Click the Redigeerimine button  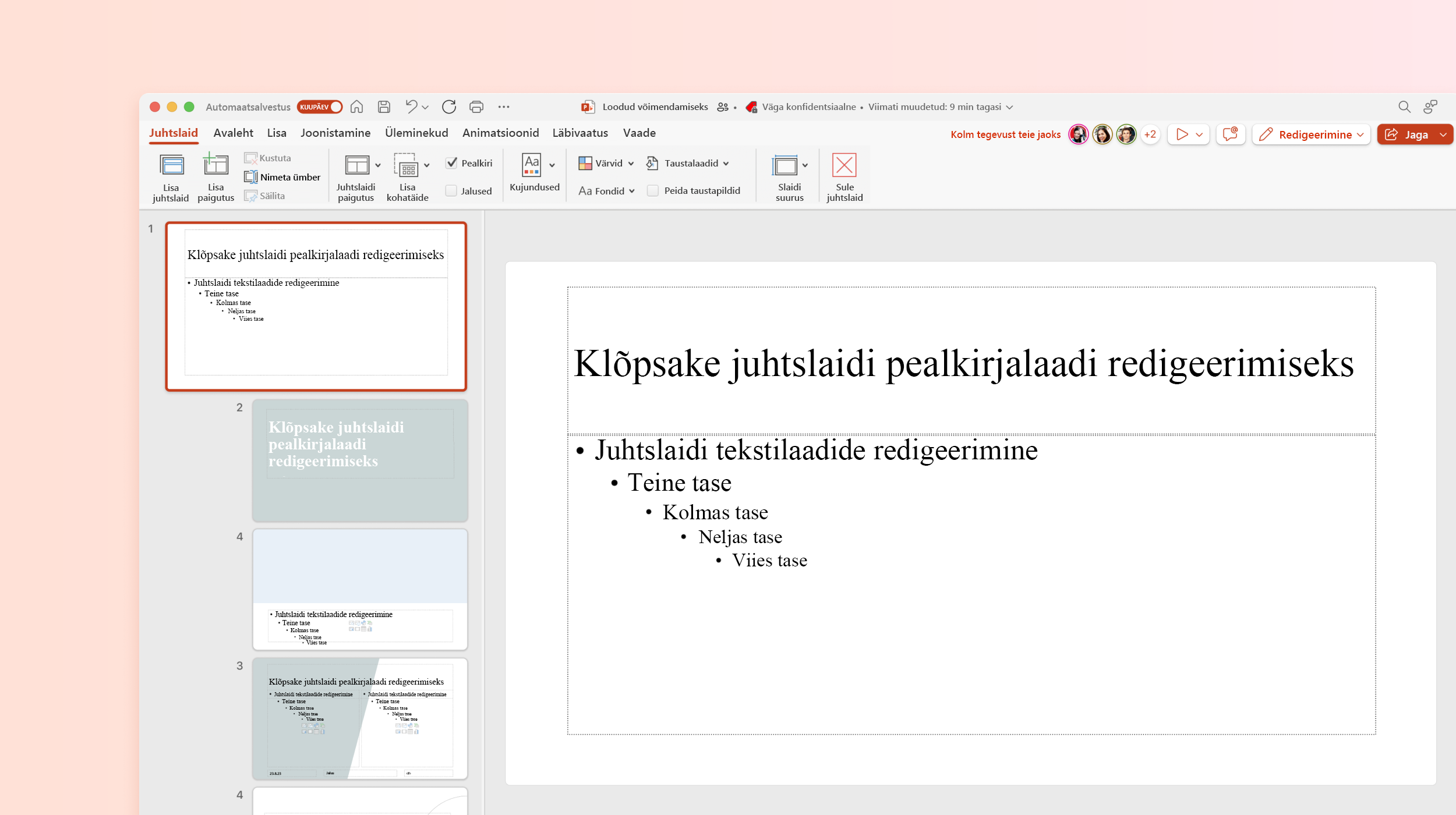(1313, 134)
